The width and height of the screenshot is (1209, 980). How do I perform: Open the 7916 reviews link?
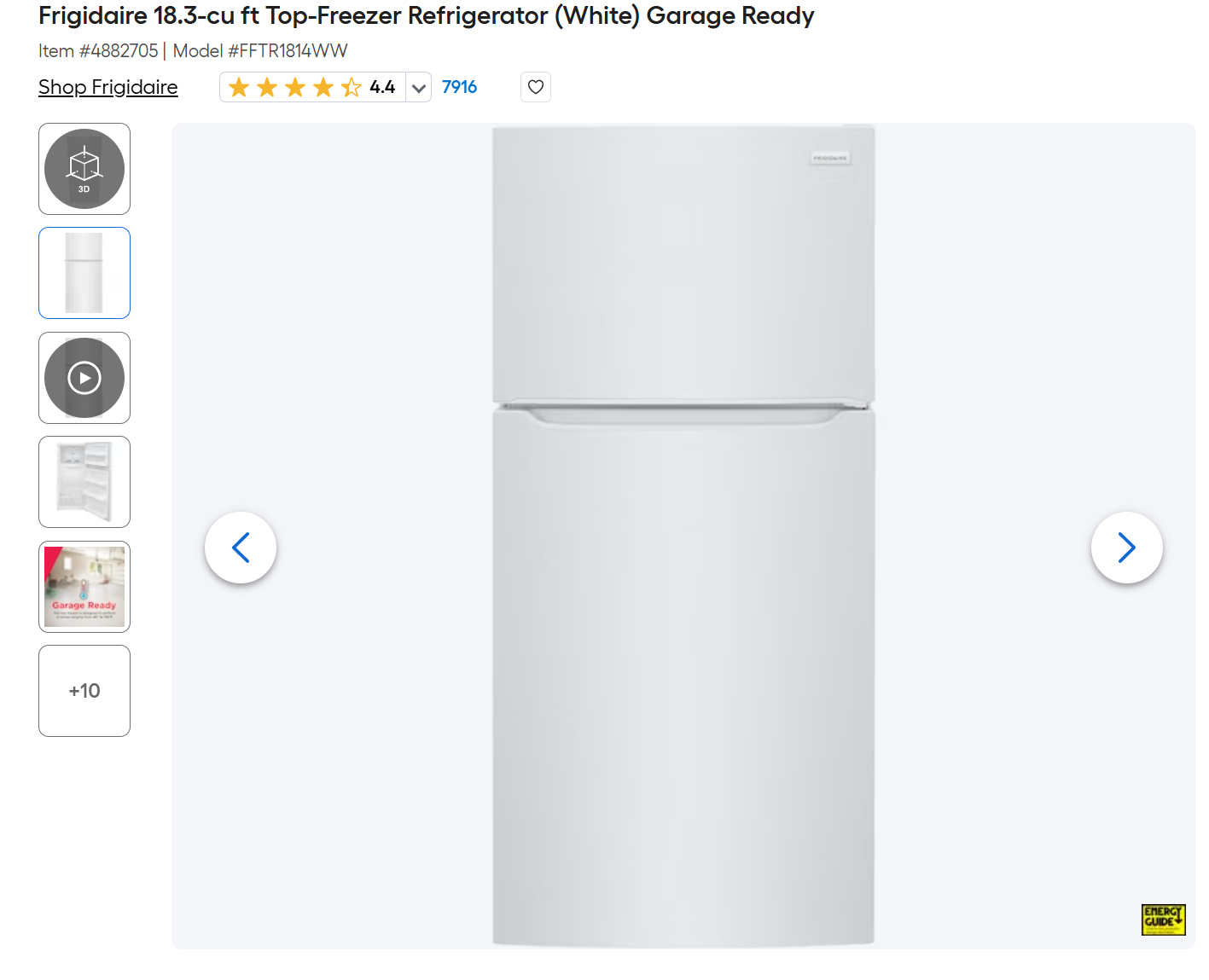tap(459, 87)
